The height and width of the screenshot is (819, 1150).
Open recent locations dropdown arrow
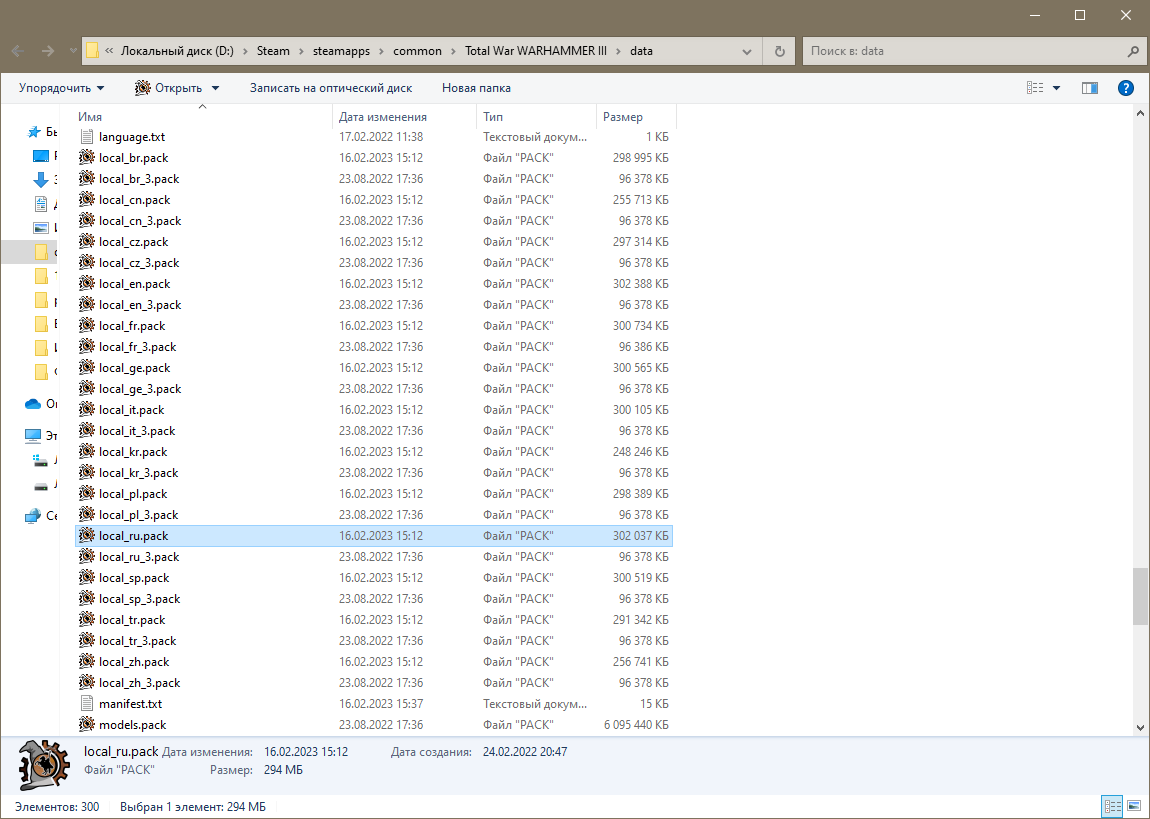73,51
